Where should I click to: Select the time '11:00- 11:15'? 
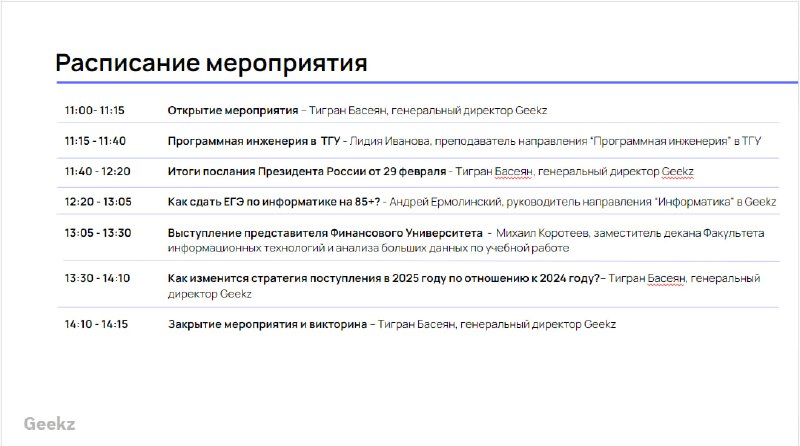[94, 110]
